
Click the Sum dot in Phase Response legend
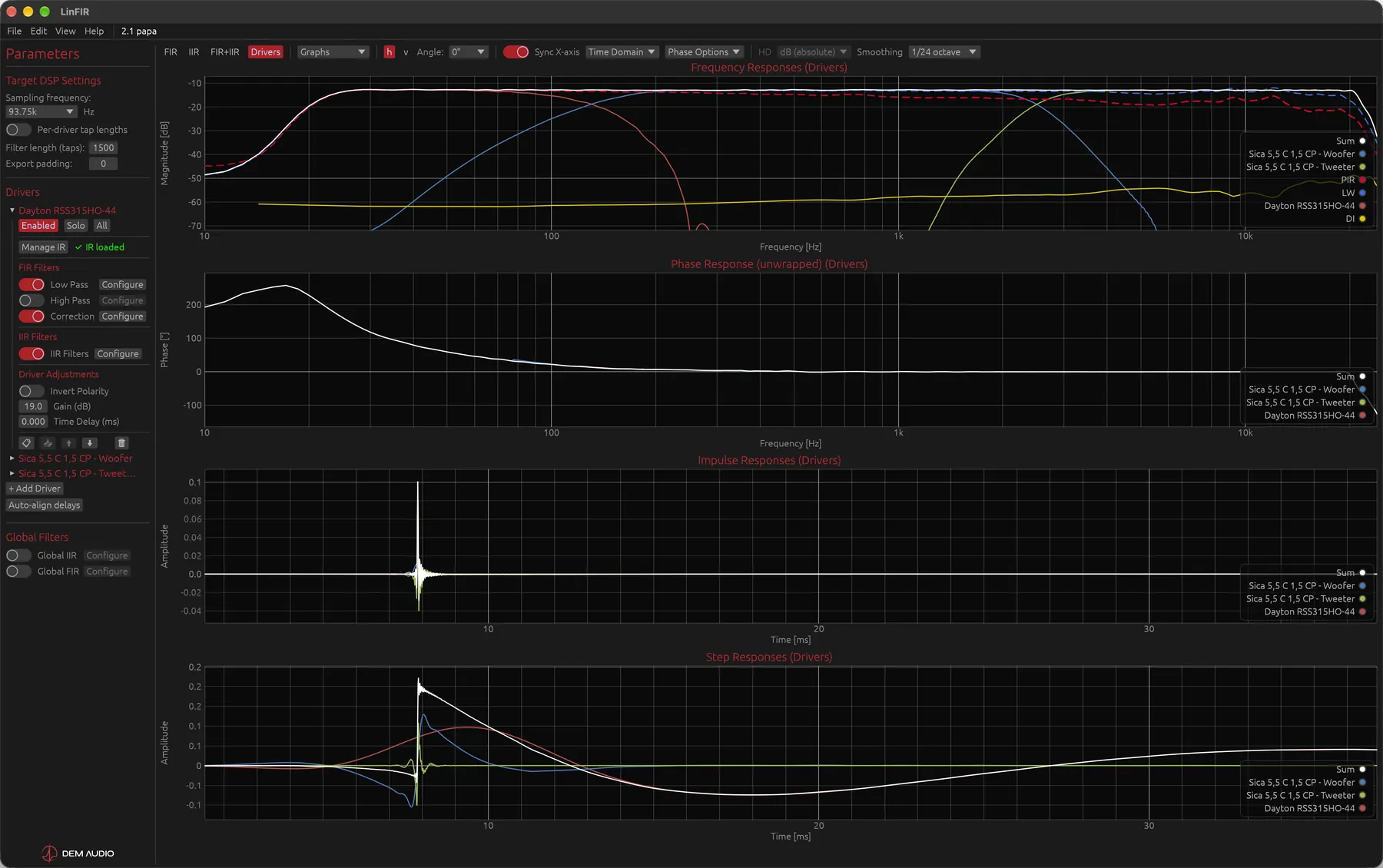(x=1362, y=376)
